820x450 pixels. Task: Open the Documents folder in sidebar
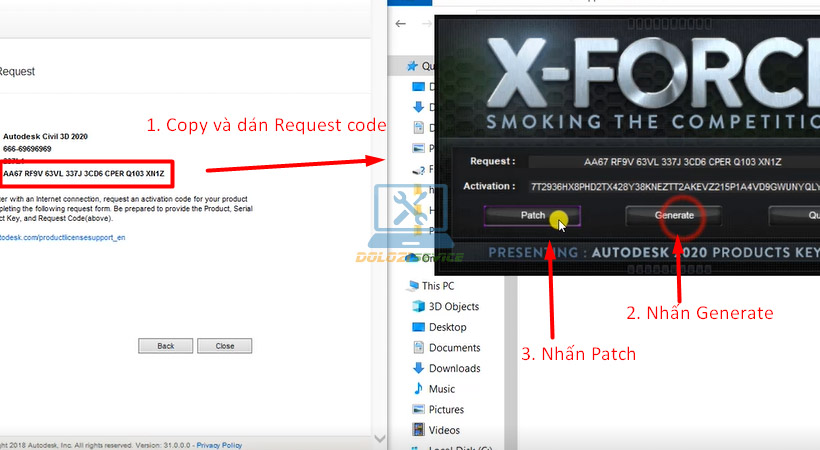454,348
